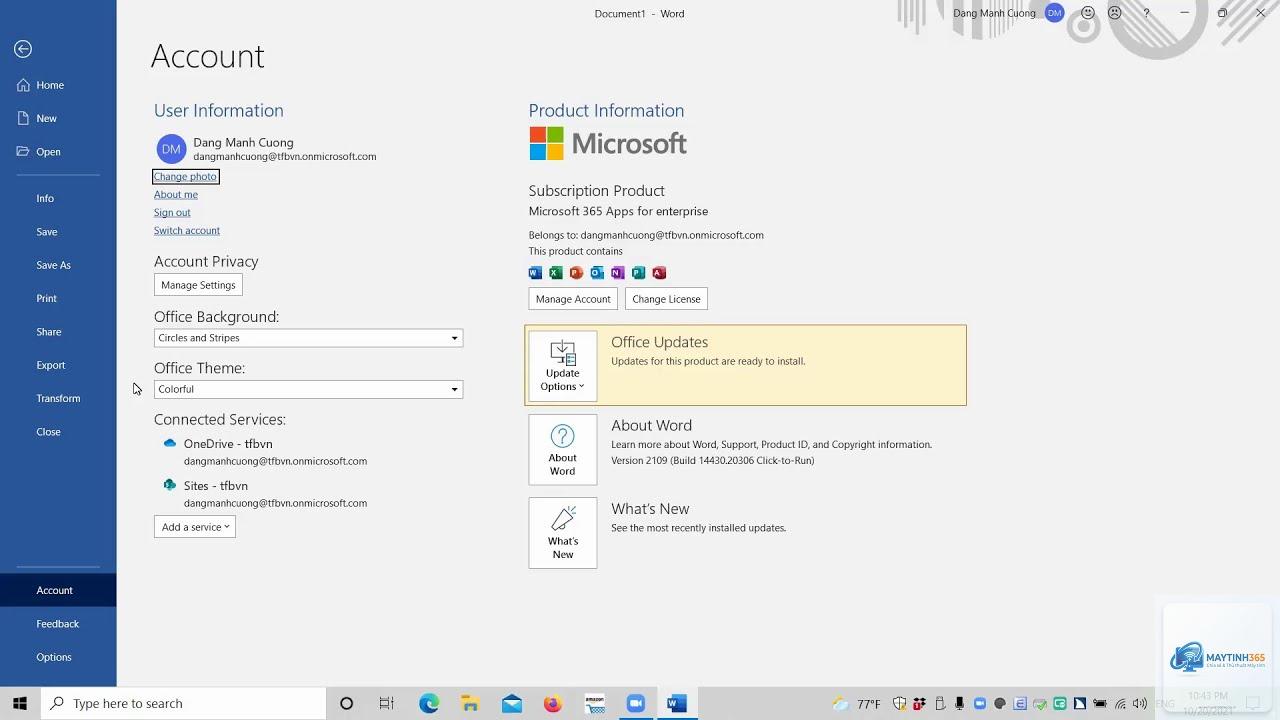Click the Manage Settings button
The width and height of the screenshot is (1280, 720).
coord(198,285)
